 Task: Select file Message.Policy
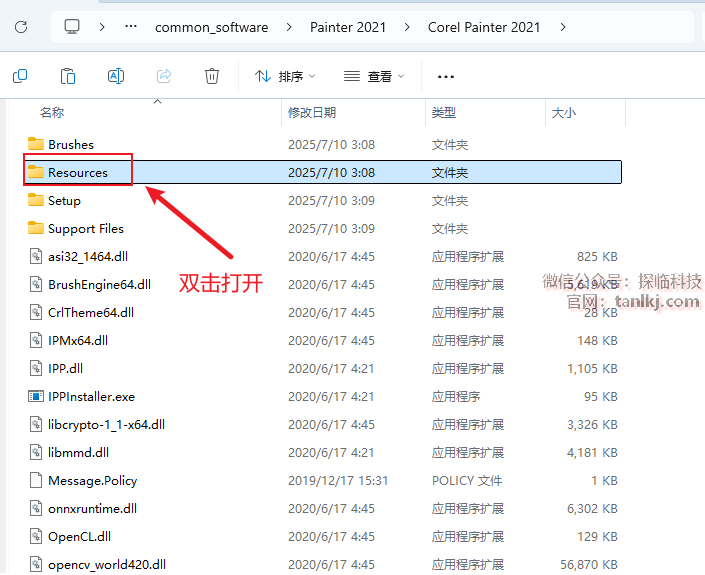[92, 481]
